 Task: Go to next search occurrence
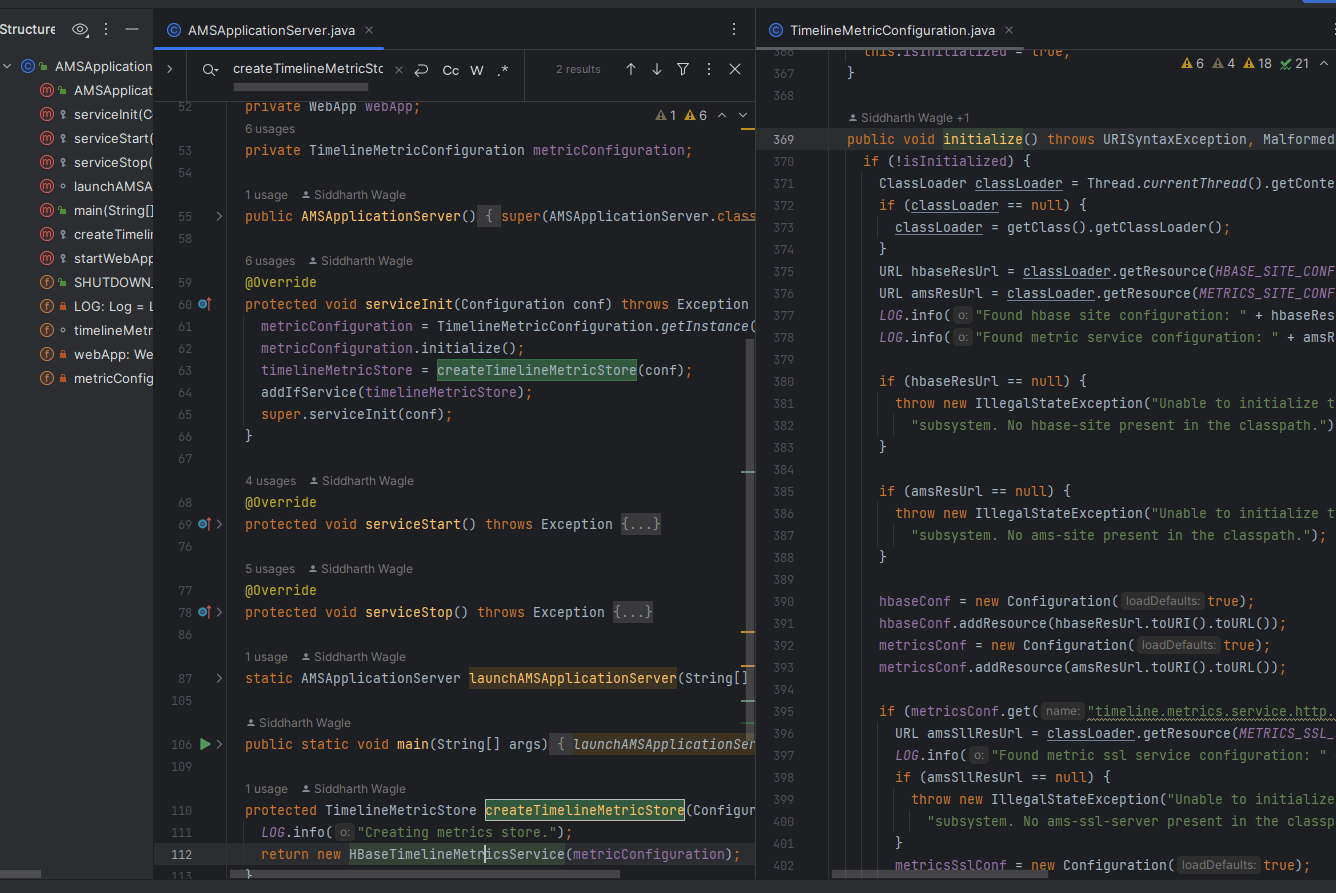(x=656, y=69)
